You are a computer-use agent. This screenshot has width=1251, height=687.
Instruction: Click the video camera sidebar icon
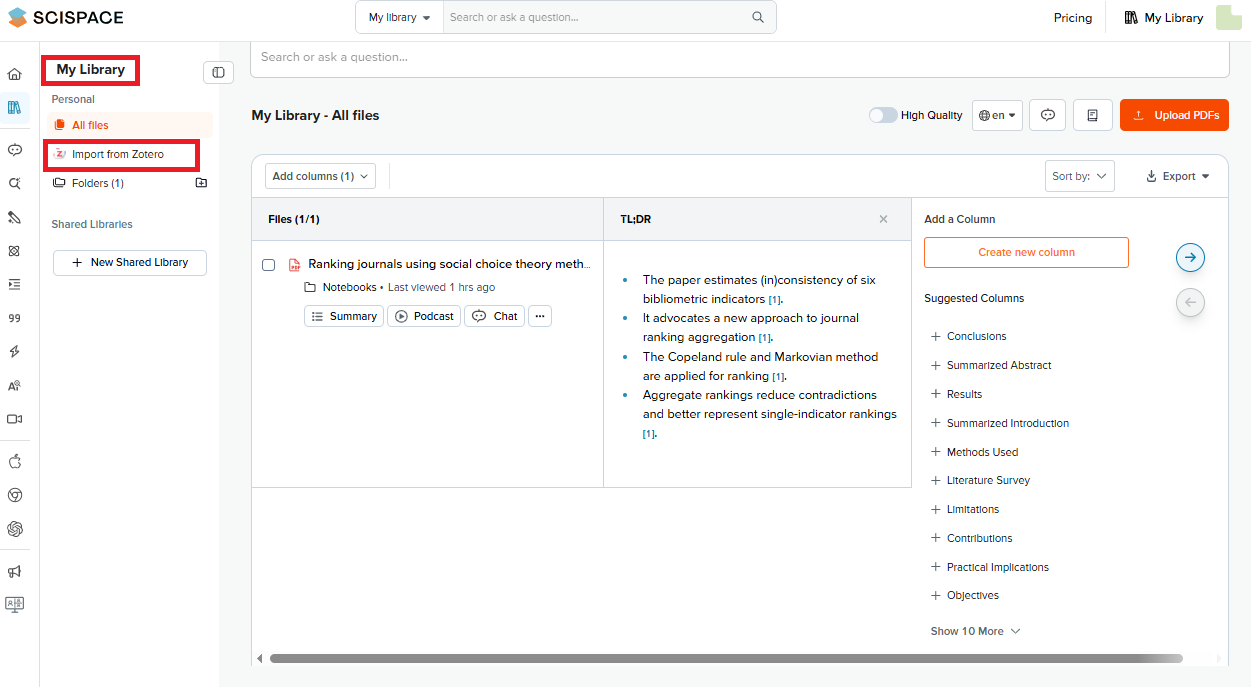point(14,419)
